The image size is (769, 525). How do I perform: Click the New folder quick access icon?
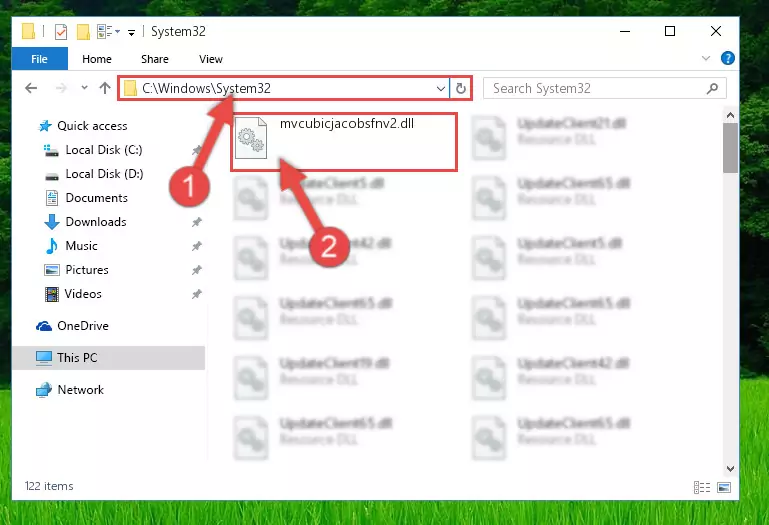[83, 32]
